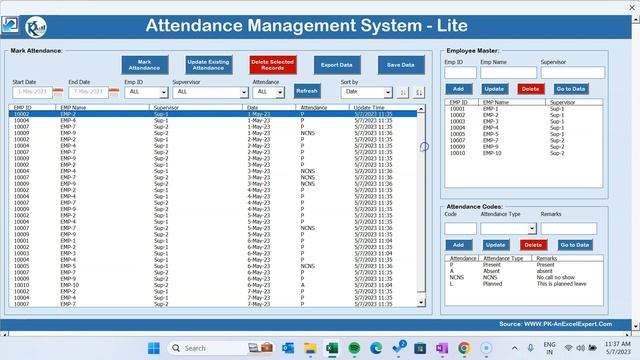
Task: Expand the Supervisor filter dropdown
Action: tap(244, 93)
